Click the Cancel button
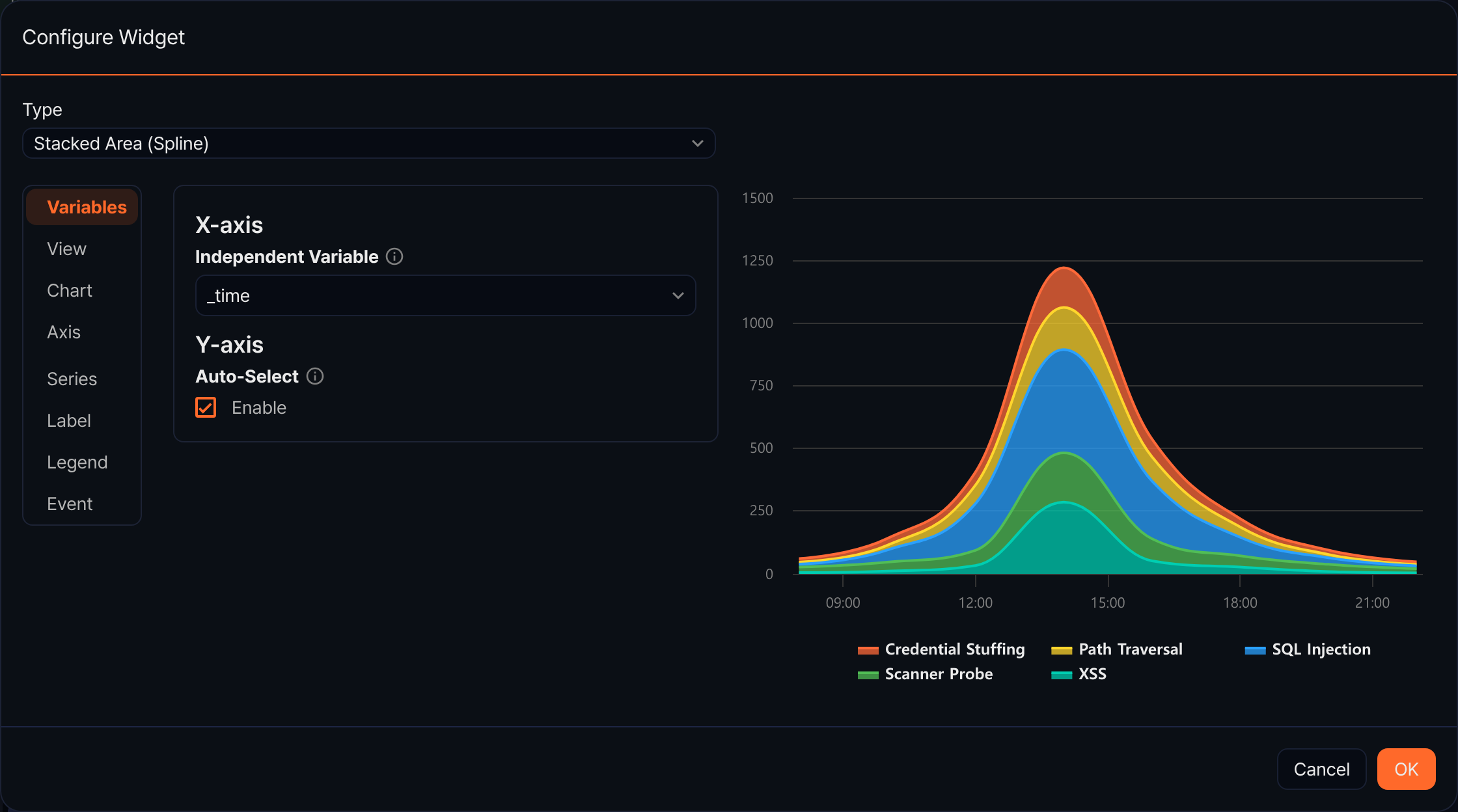 pos(1321,769)
